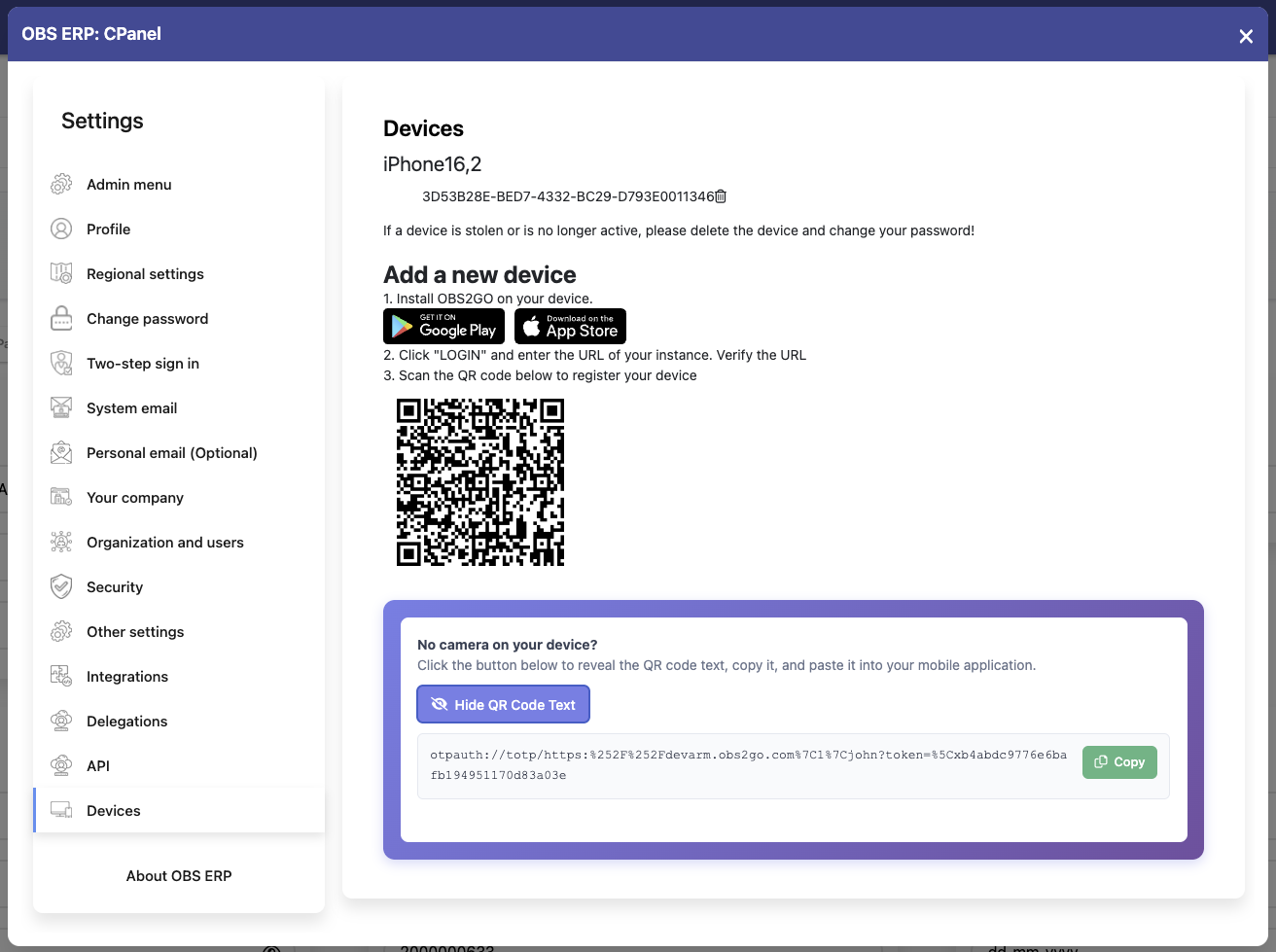This screenshot has width=1276, height=952.
Task: Delete the iPhone16,2 device with trash icon
Action: point(721,196)
